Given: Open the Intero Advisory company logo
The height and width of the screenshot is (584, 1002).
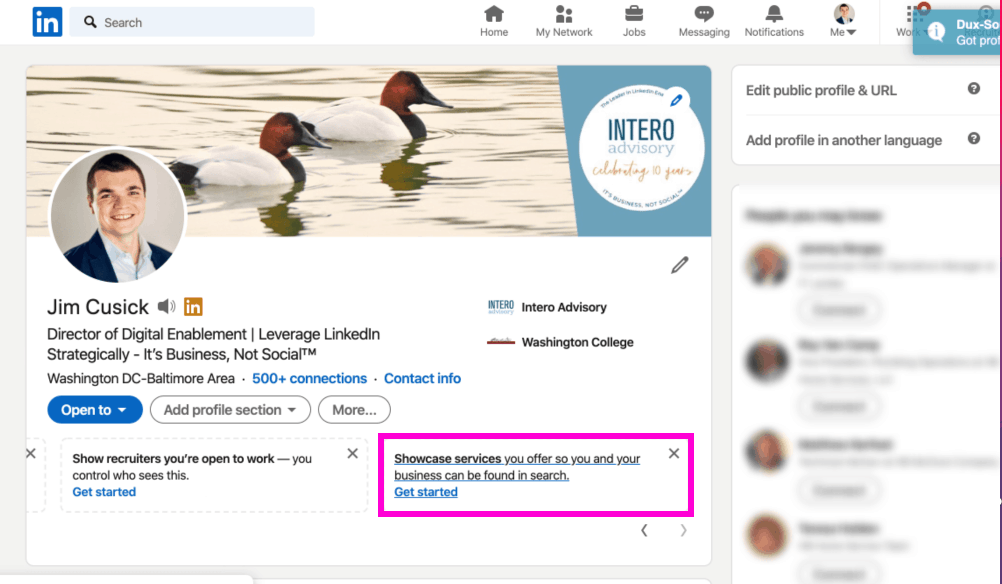Looking at the screenshot, I should click(x=501, y=307).
